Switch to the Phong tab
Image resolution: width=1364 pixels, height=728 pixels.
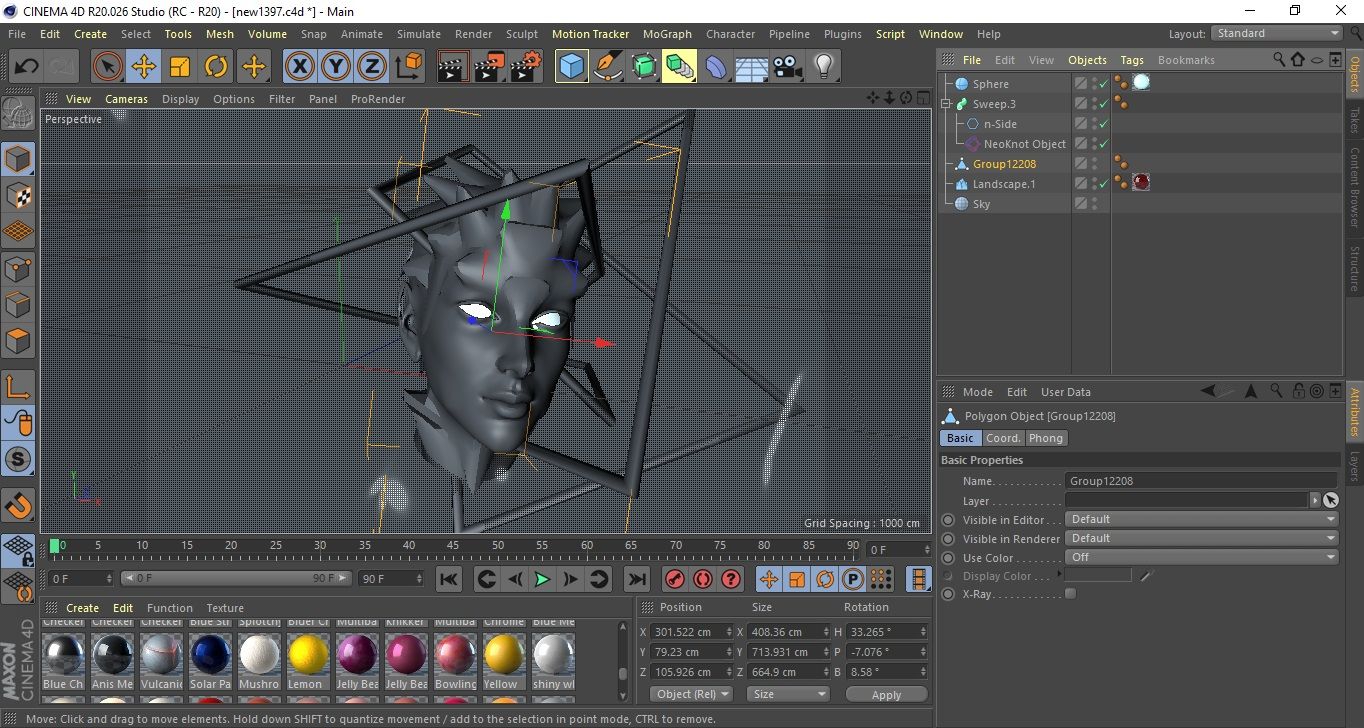click(x=1046, y=438)
